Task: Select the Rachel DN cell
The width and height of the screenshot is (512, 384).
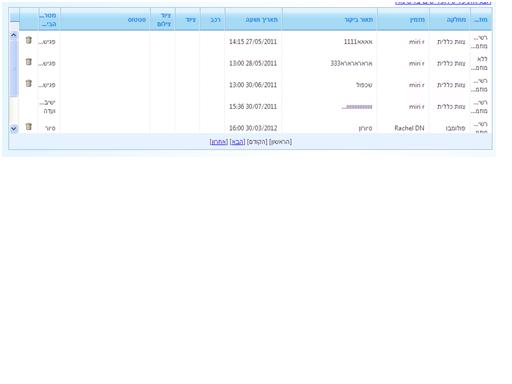Action: (x=409, y=128)
